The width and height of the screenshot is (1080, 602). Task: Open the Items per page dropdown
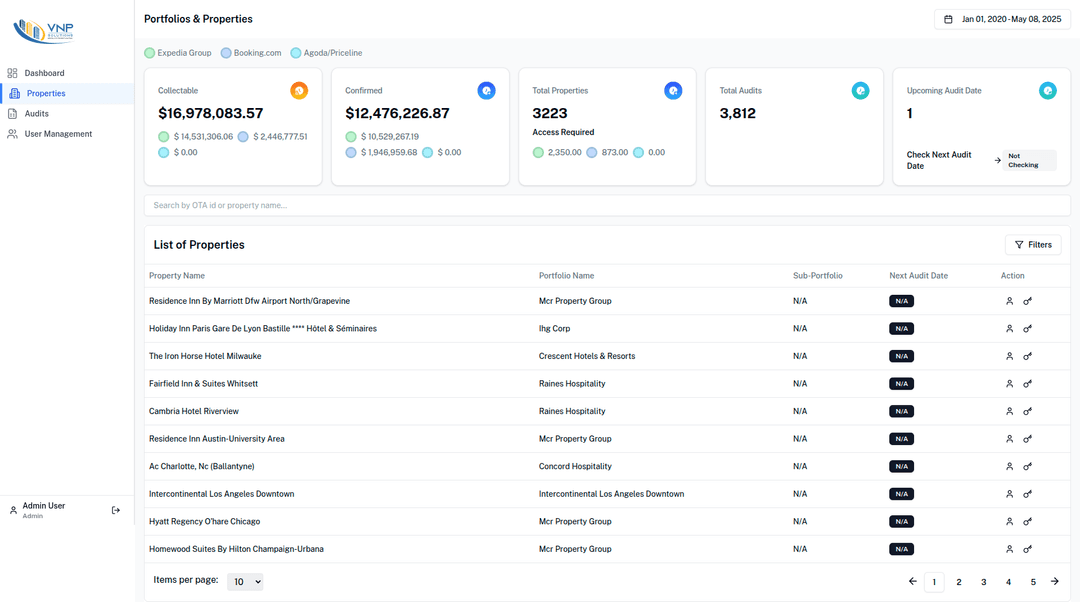point(245,581)
